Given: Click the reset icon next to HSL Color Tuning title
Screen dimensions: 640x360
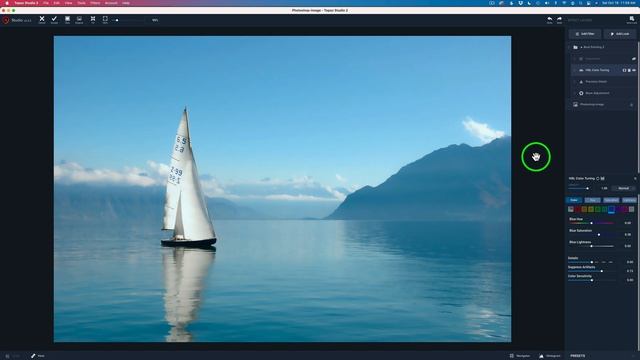Looking at the screenshot, I should (x=598, y=178).
